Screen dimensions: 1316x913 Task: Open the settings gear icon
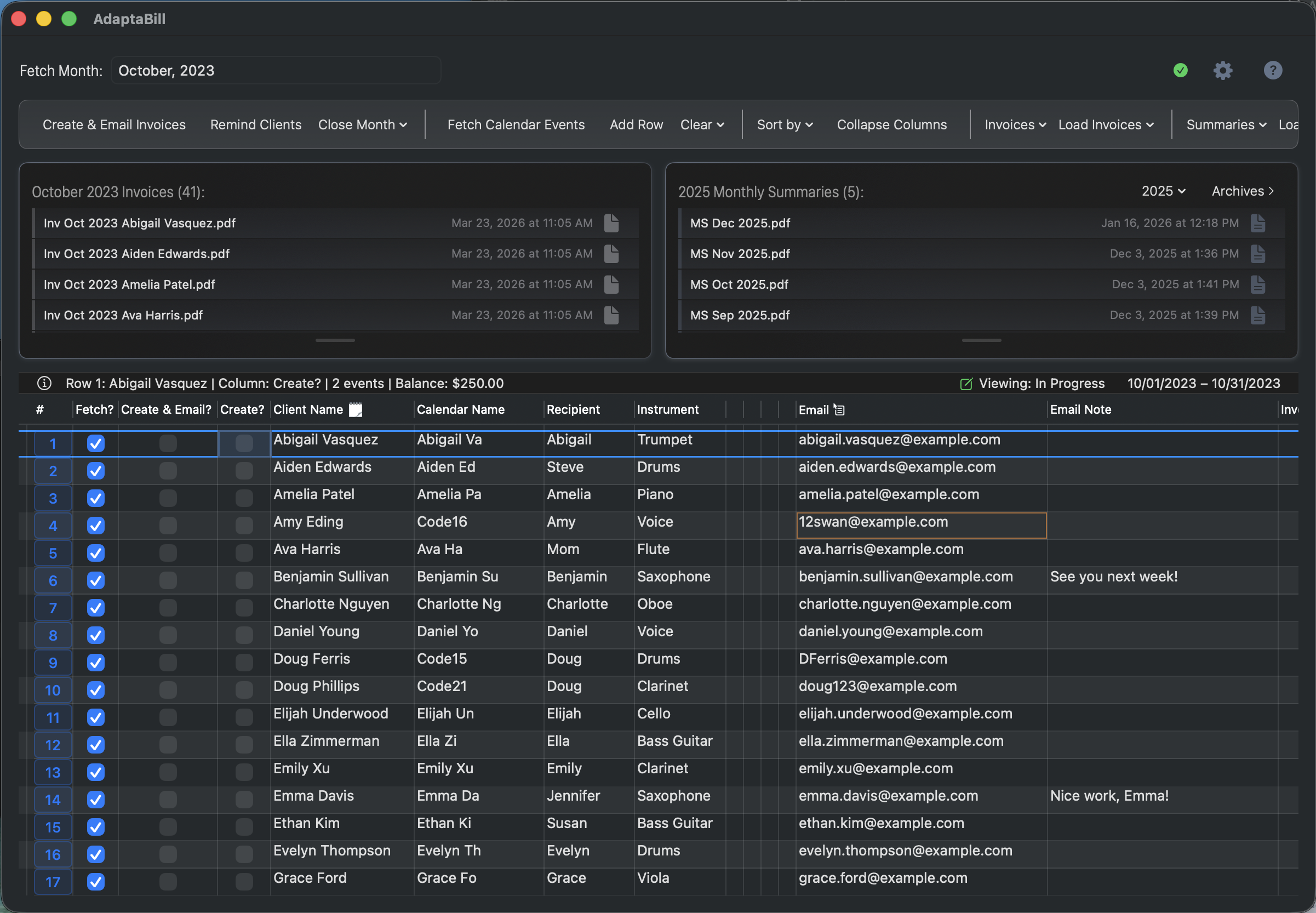1223,70
